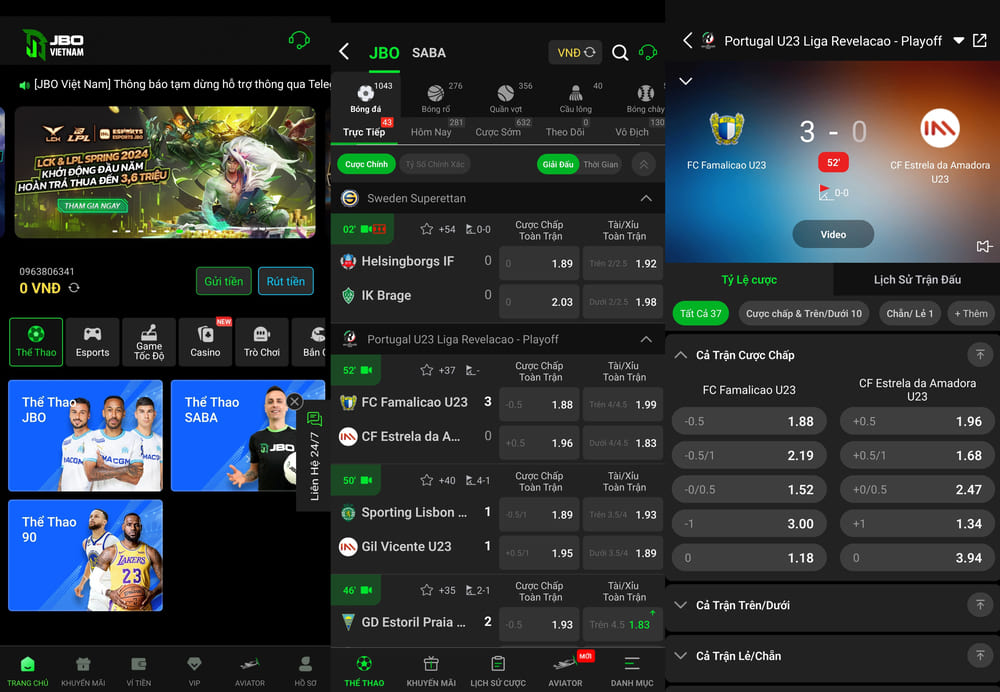Open the Casino category tile
1000x692 pixels.
[205, 342]
